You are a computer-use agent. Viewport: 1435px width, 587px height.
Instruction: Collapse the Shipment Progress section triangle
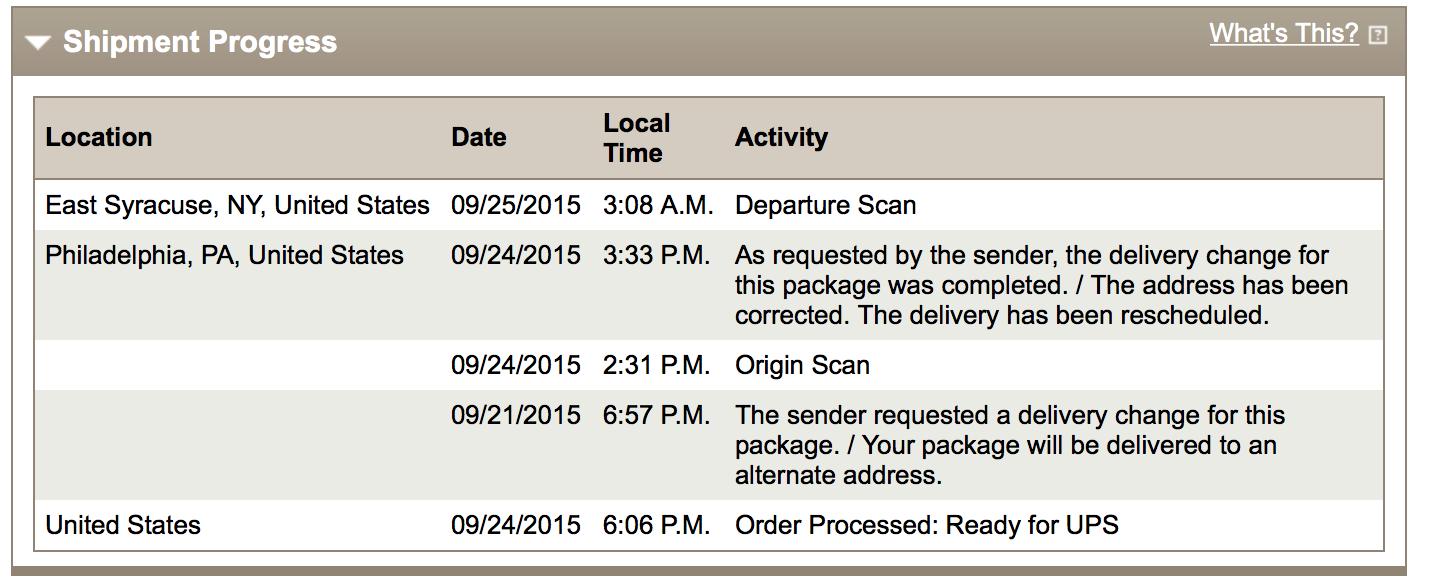pos(39,43)
